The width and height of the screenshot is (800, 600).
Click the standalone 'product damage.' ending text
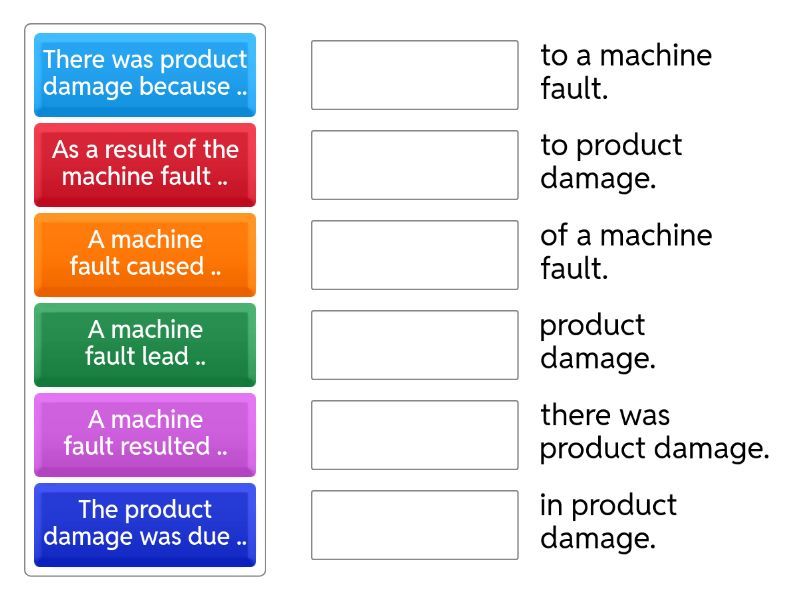click(597, 342)
